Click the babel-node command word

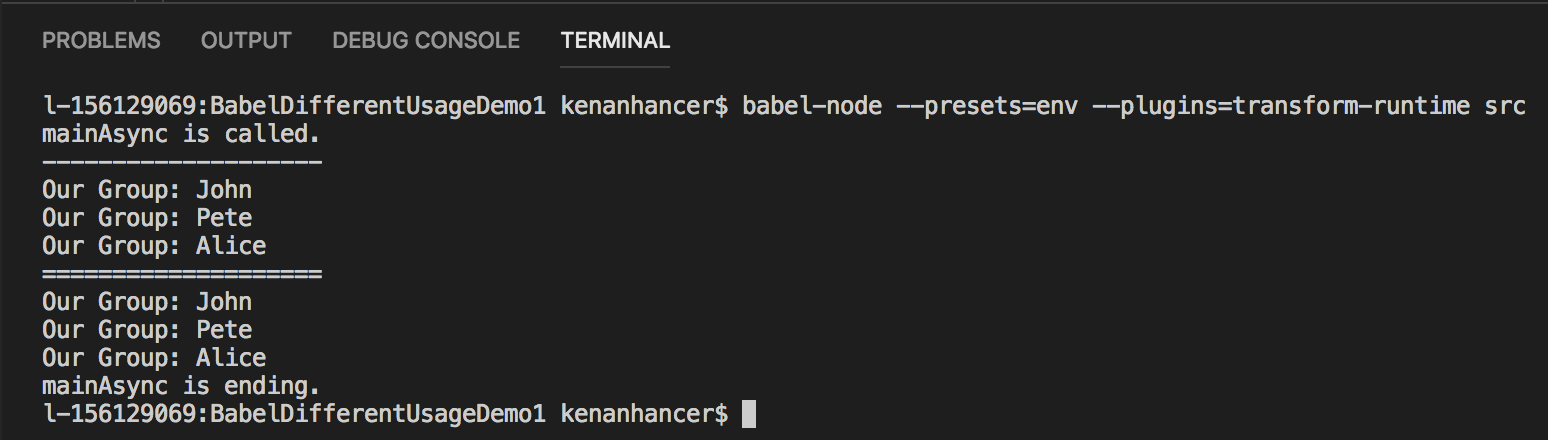tap(812, 106)
